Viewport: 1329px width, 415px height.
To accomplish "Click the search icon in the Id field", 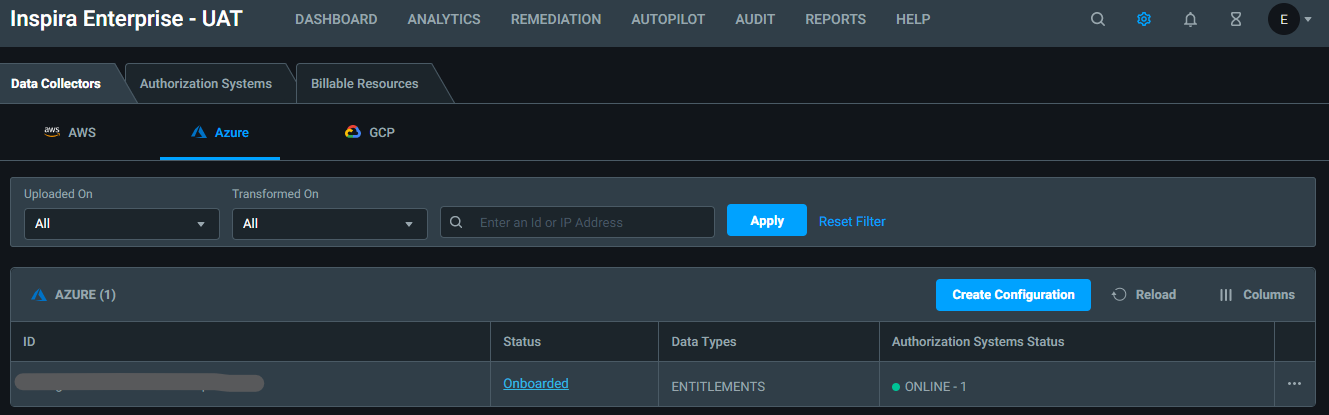I will coord(456,222).
